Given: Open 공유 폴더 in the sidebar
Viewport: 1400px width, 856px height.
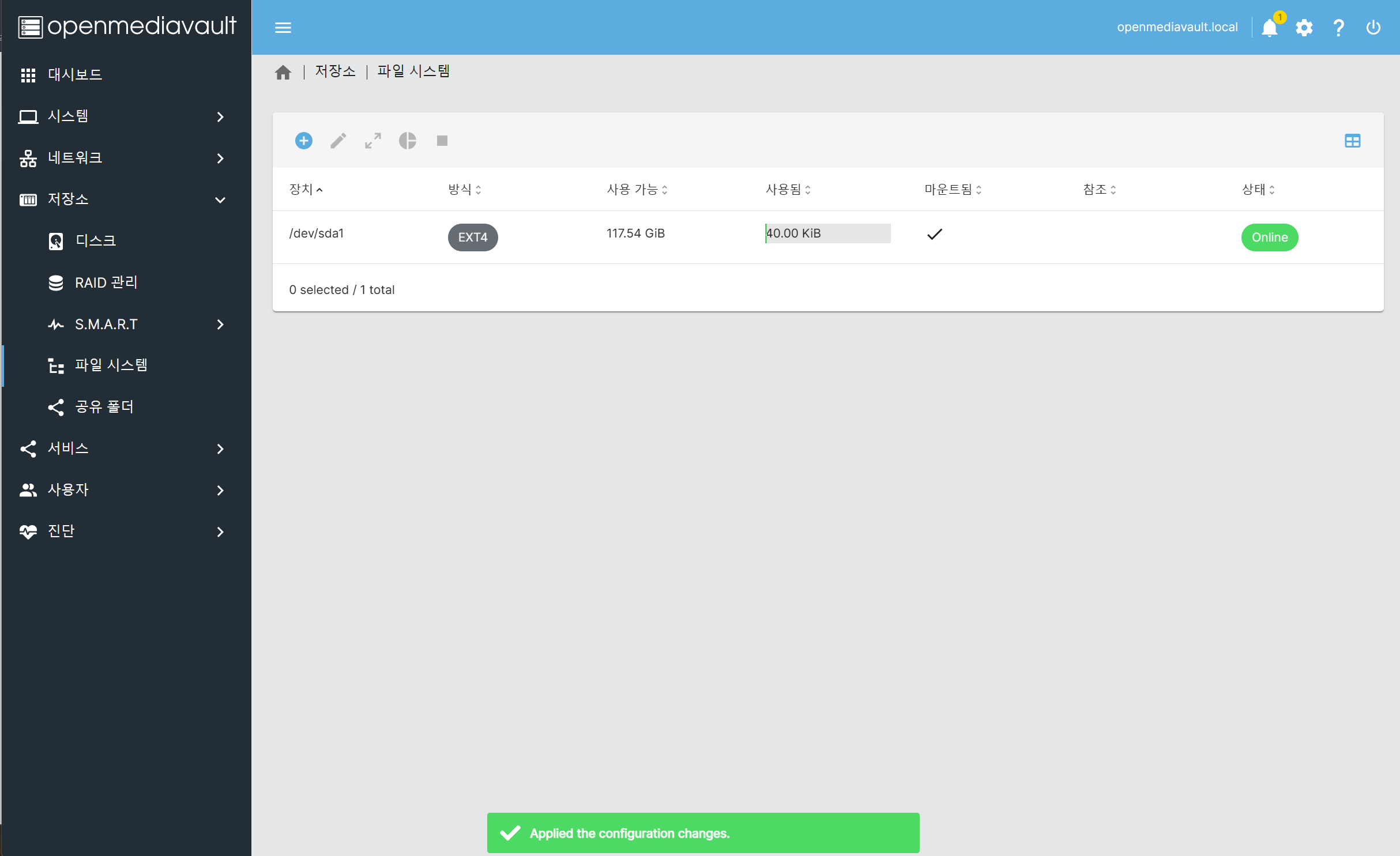Looking at the screenshot, I should click(x=127, y=407).
